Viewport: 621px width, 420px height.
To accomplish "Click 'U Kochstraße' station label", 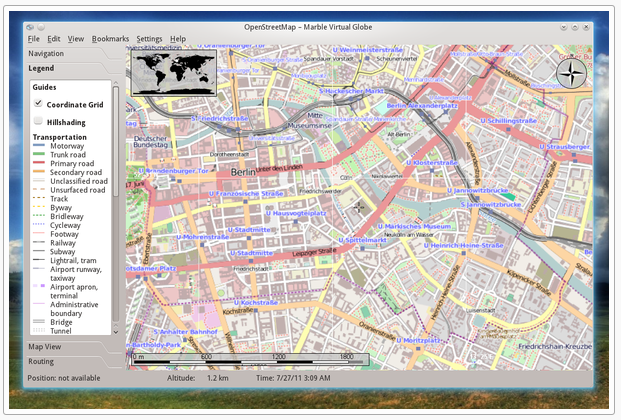I will [255, 303].
